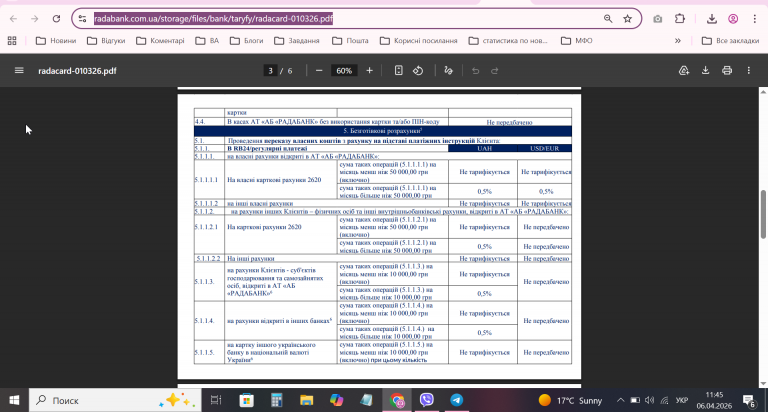Open File Explorer from the taskbar

click(307, 400)
